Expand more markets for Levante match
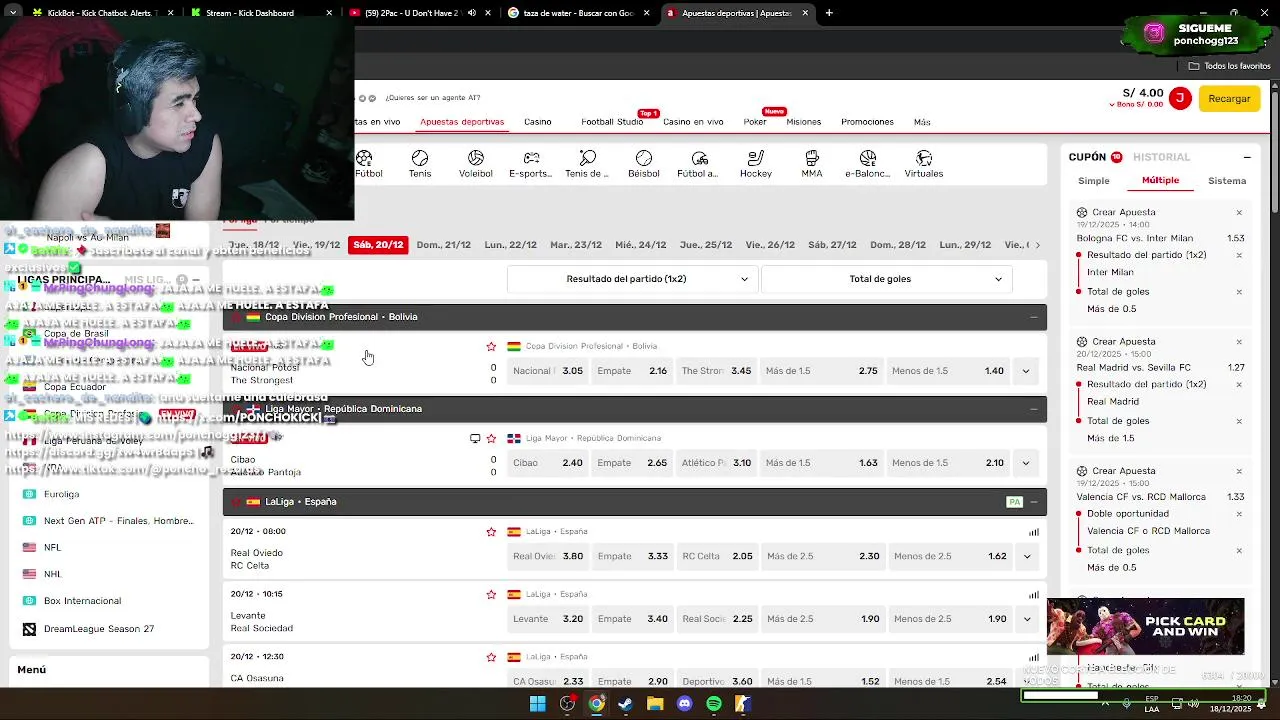Viewport: 1280px width, 720px height. coord(1027,619)
